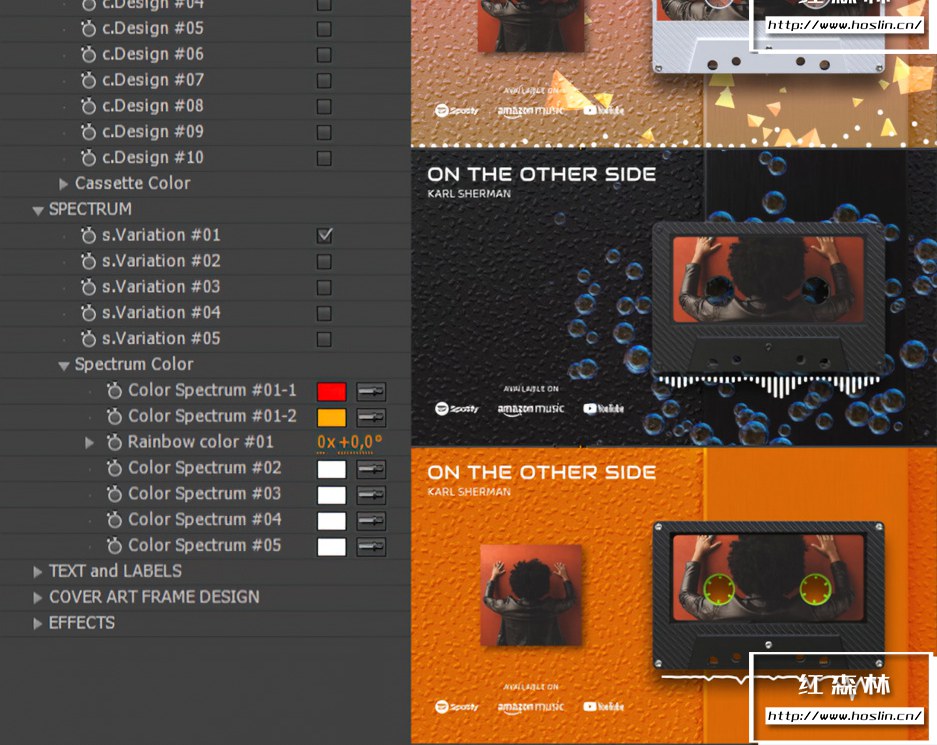This screenshot has height=745, width=937.
Task: Pick color with eyedropper for Spectrum #02
Action: click(x=371, y=470)
